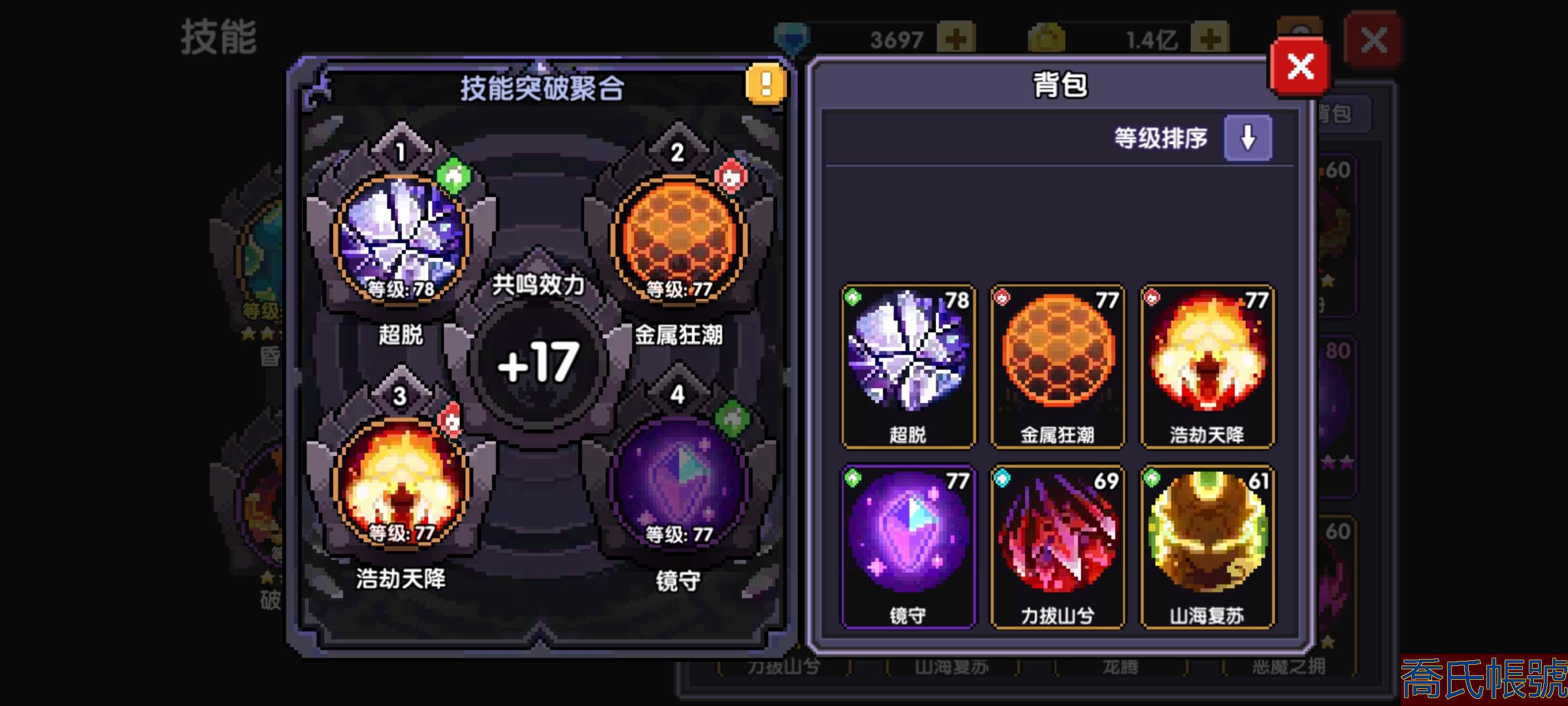Toggle sort direction arrow button
Image resolution: width=1568 pixels, height=706 pixels.
pos(1248,138)
